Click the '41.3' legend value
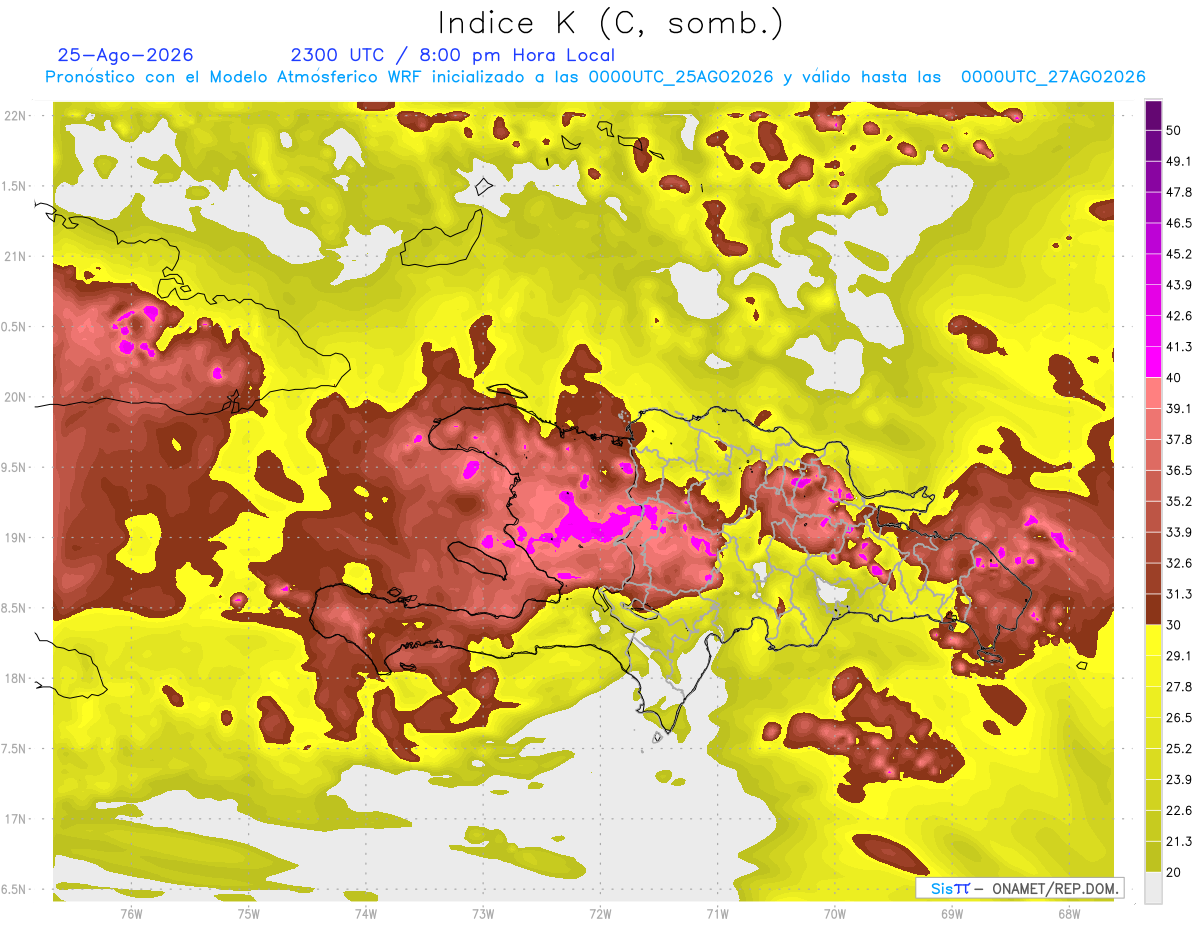Viewport: 1200px width, 927px height. tap(1179, 347)
